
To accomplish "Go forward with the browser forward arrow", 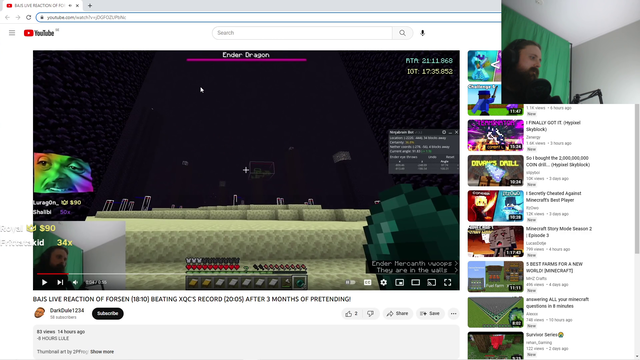I will point(18,17).
